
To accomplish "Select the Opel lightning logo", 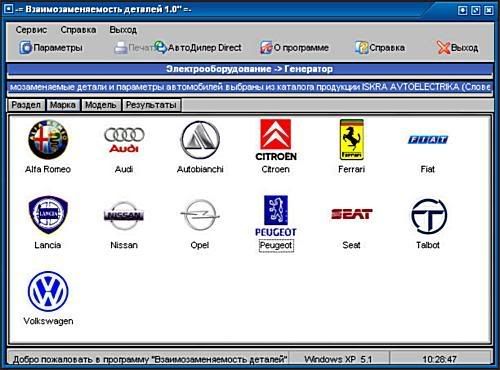I will (200, 215).
